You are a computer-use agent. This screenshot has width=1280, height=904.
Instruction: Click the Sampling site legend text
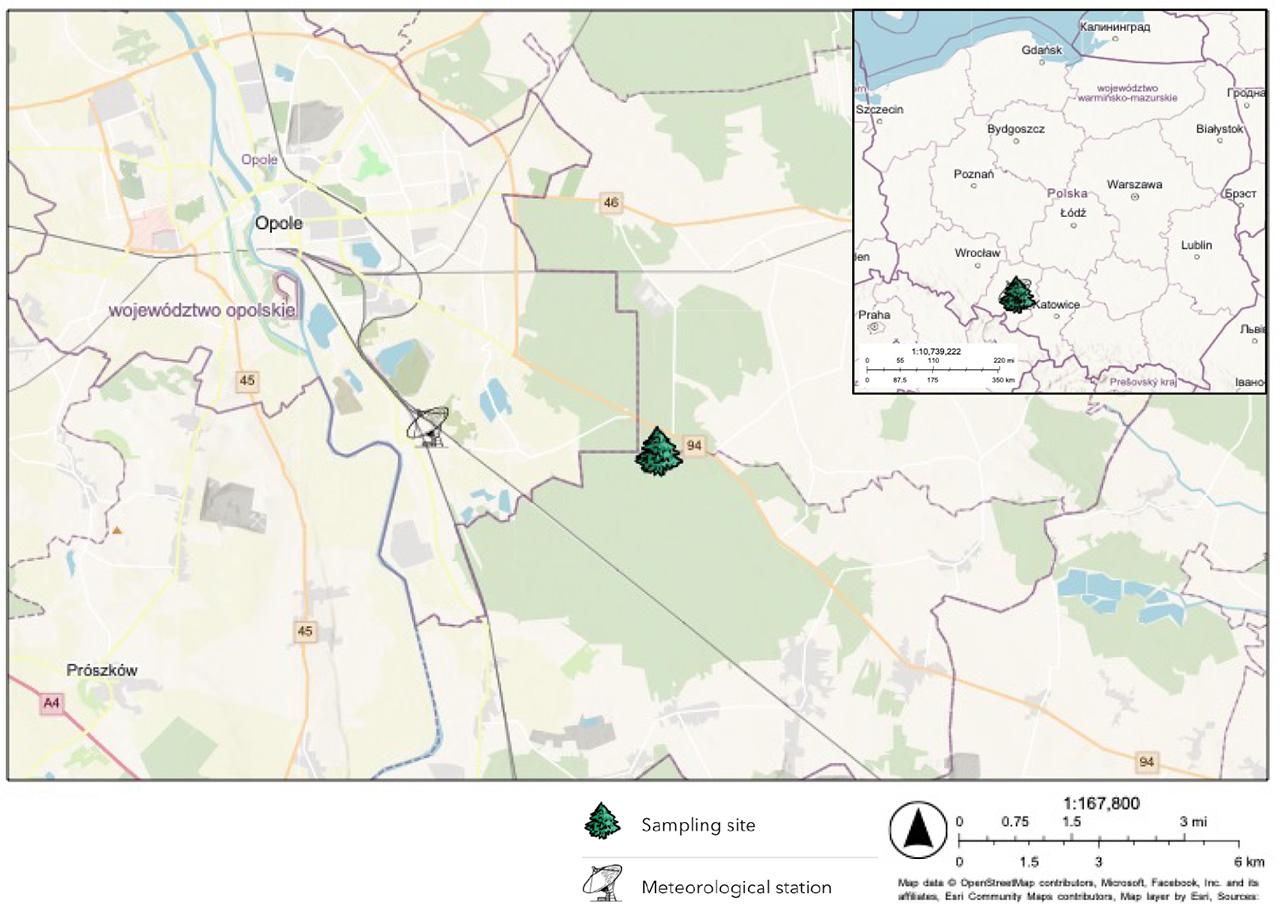698,825
